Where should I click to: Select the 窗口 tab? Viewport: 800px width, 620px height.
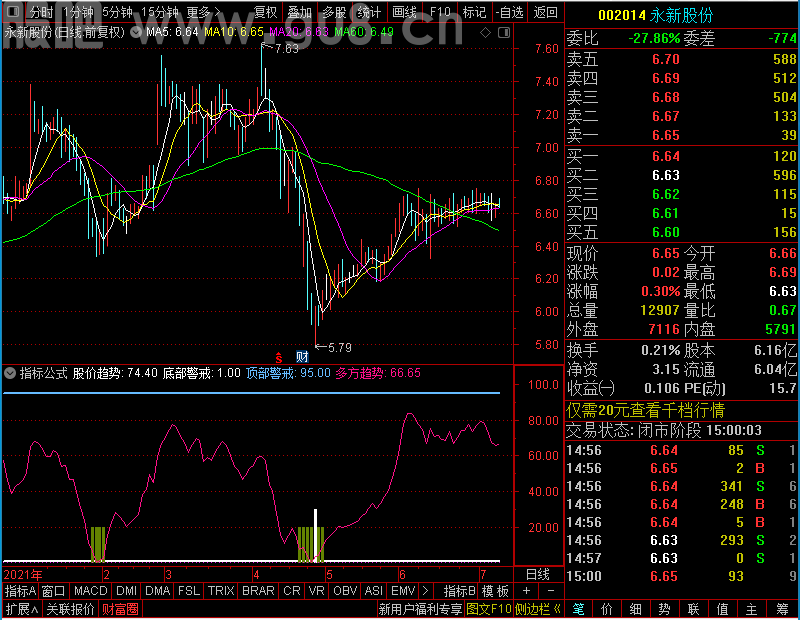[x=54, y=591]
